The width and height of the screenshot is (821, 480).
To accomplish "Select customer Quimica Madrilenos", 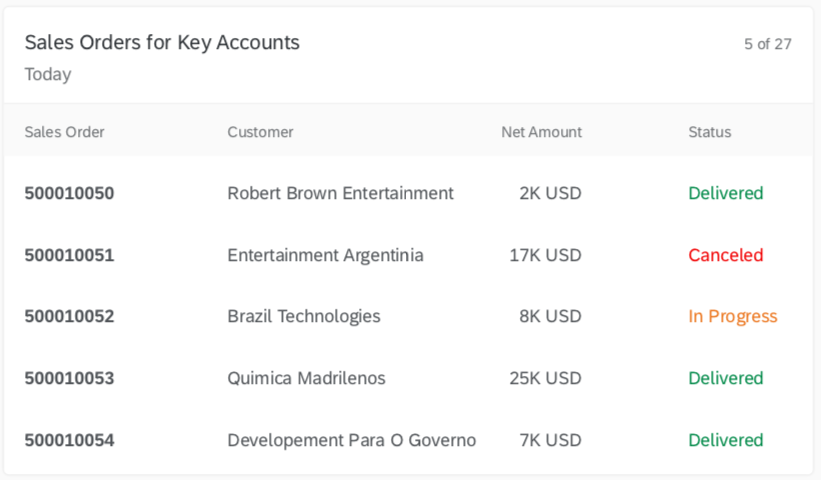I will coord(306,378).
